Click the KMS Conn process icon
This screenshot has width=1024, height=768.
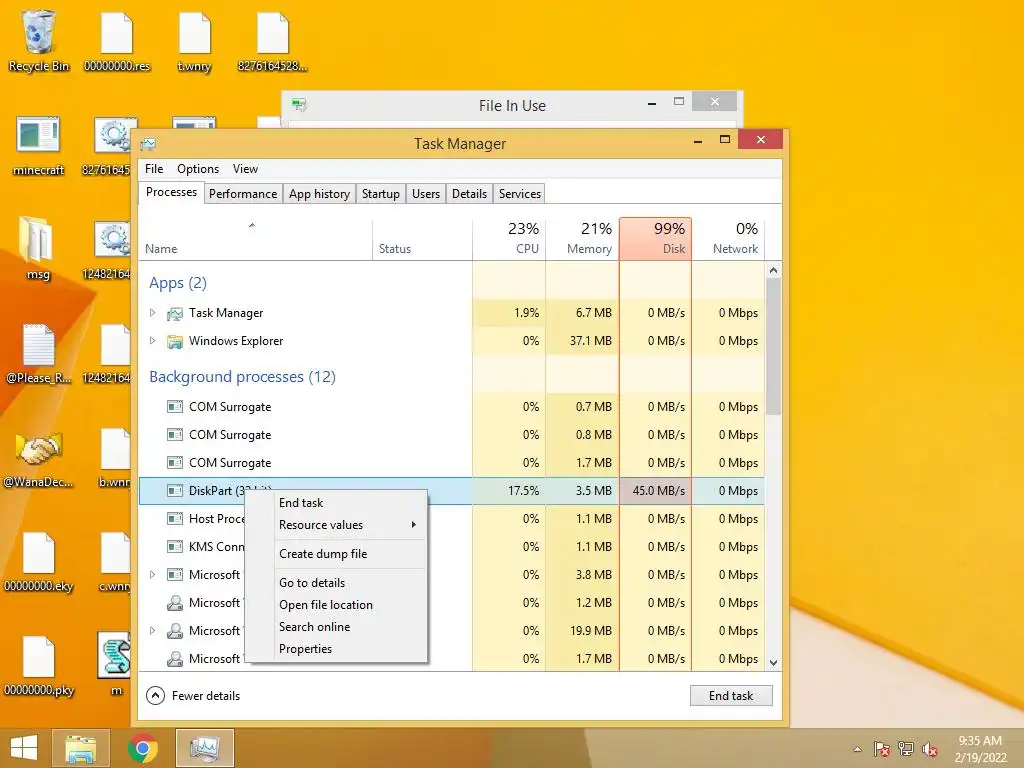174,547
